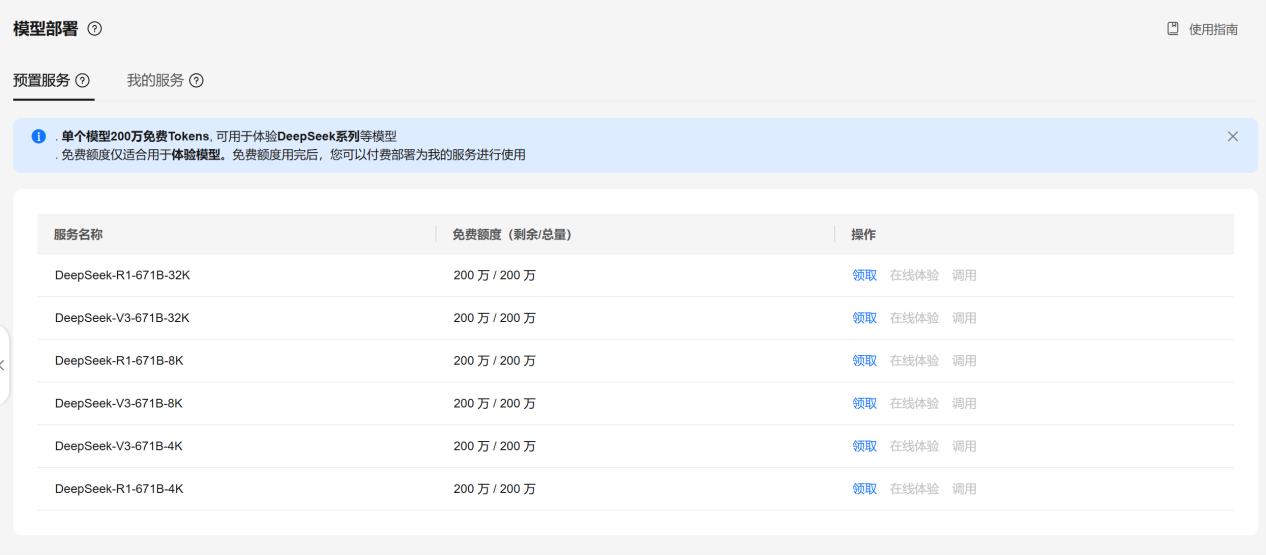Select the 预置服务 tab
Screen dimensions: 1266x555
tap(41, 80)
